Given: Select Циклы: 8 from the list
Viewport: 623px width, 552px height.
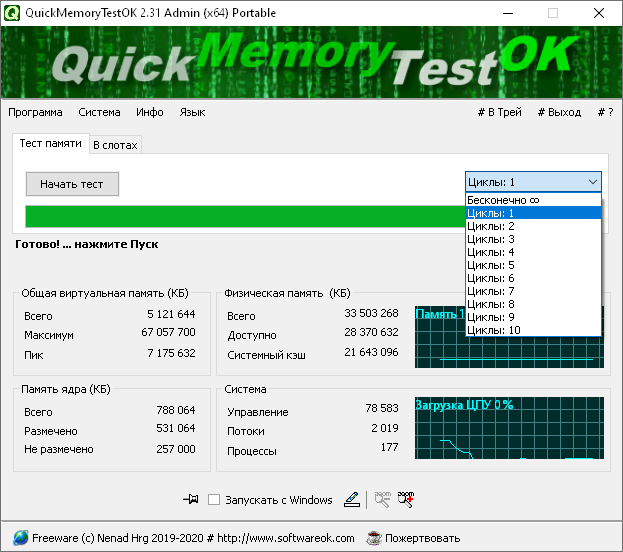Looking at the screenshot, I should (x=533, y=304).
